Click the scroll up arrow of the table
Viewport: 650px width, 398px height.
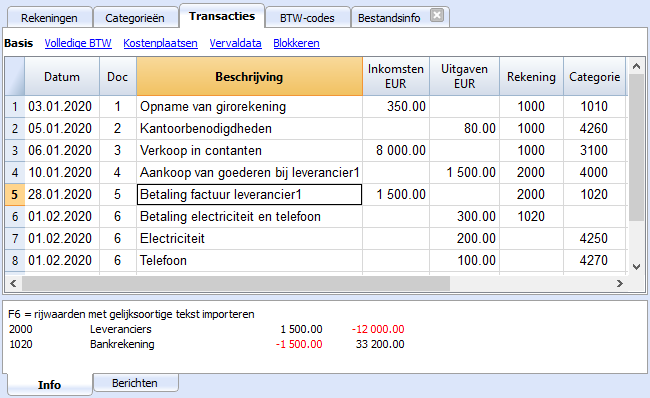[636, 66]
